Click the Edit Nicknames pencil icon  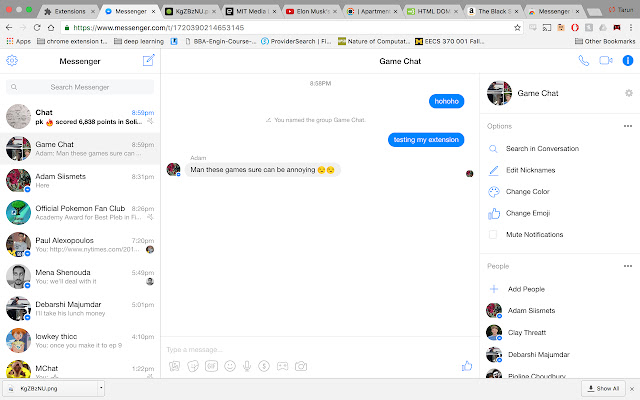tap(493, 170)
